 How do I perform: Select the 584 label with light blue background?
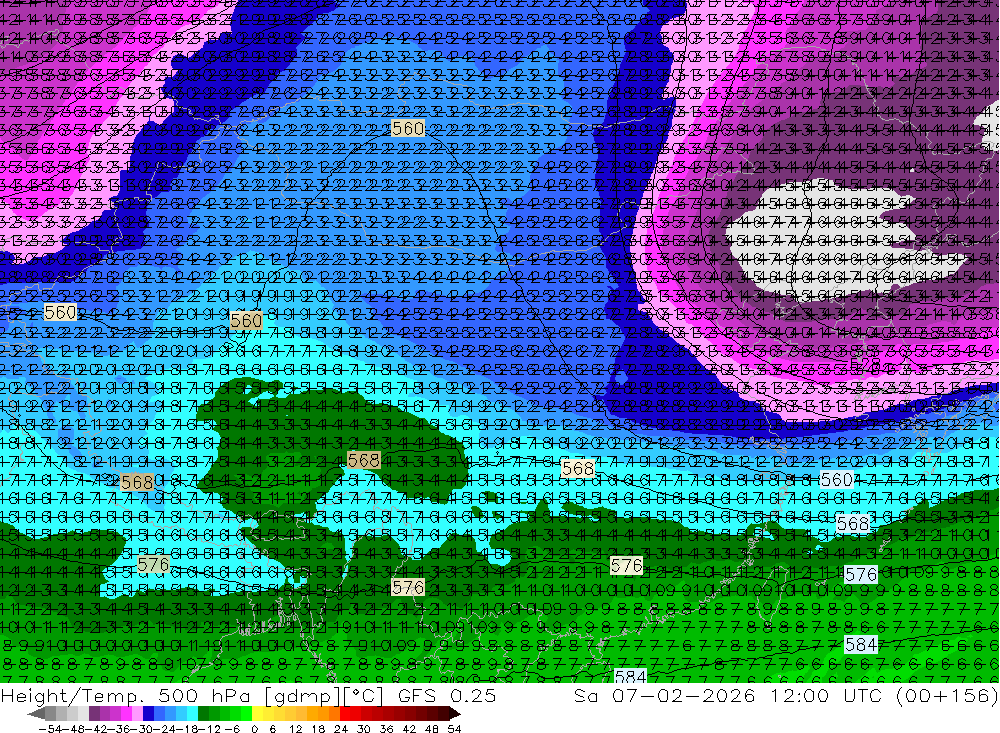[861, 644]
